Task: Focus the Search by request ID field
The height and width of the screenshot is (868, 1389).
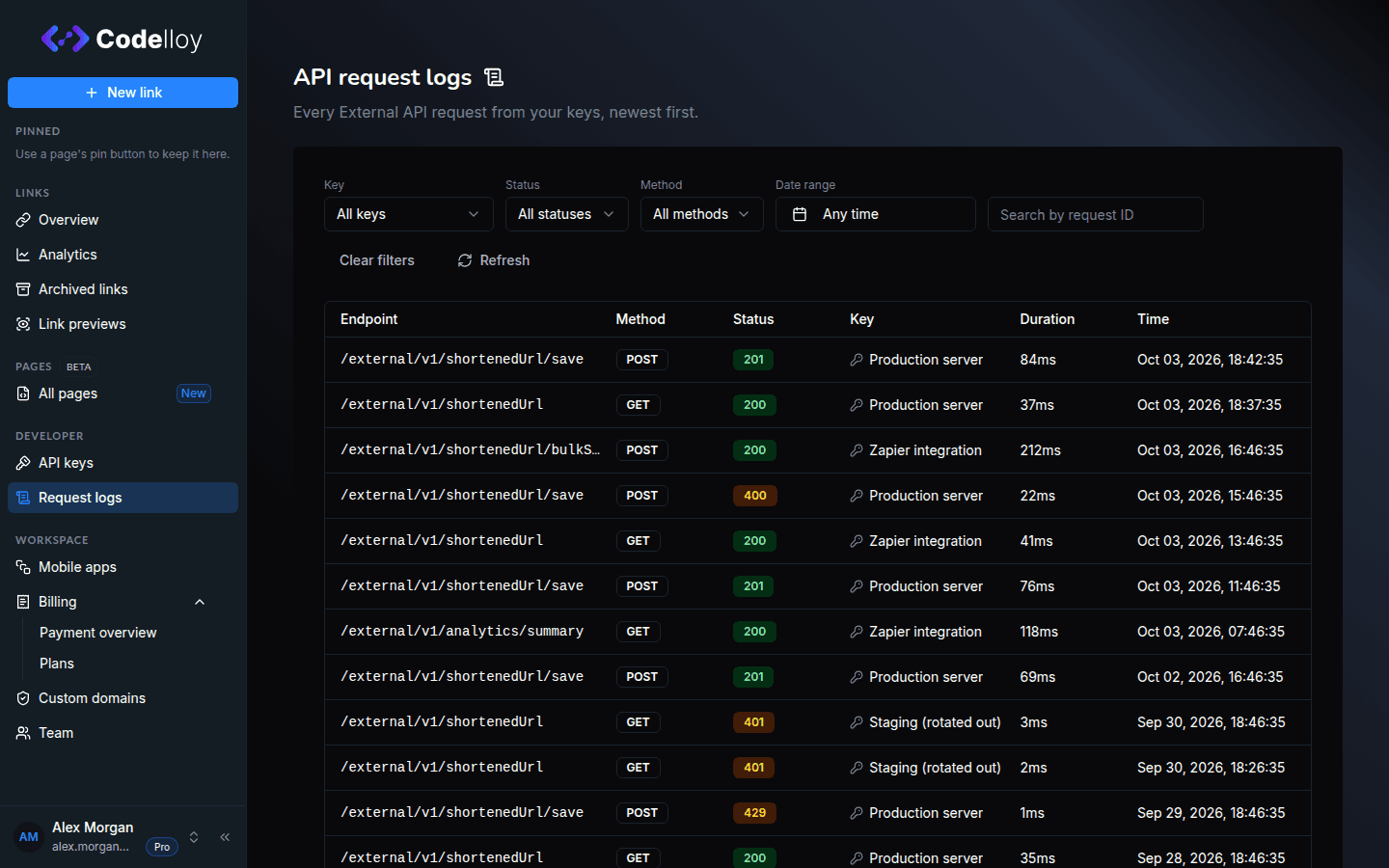Action: tap(1096, 214)
